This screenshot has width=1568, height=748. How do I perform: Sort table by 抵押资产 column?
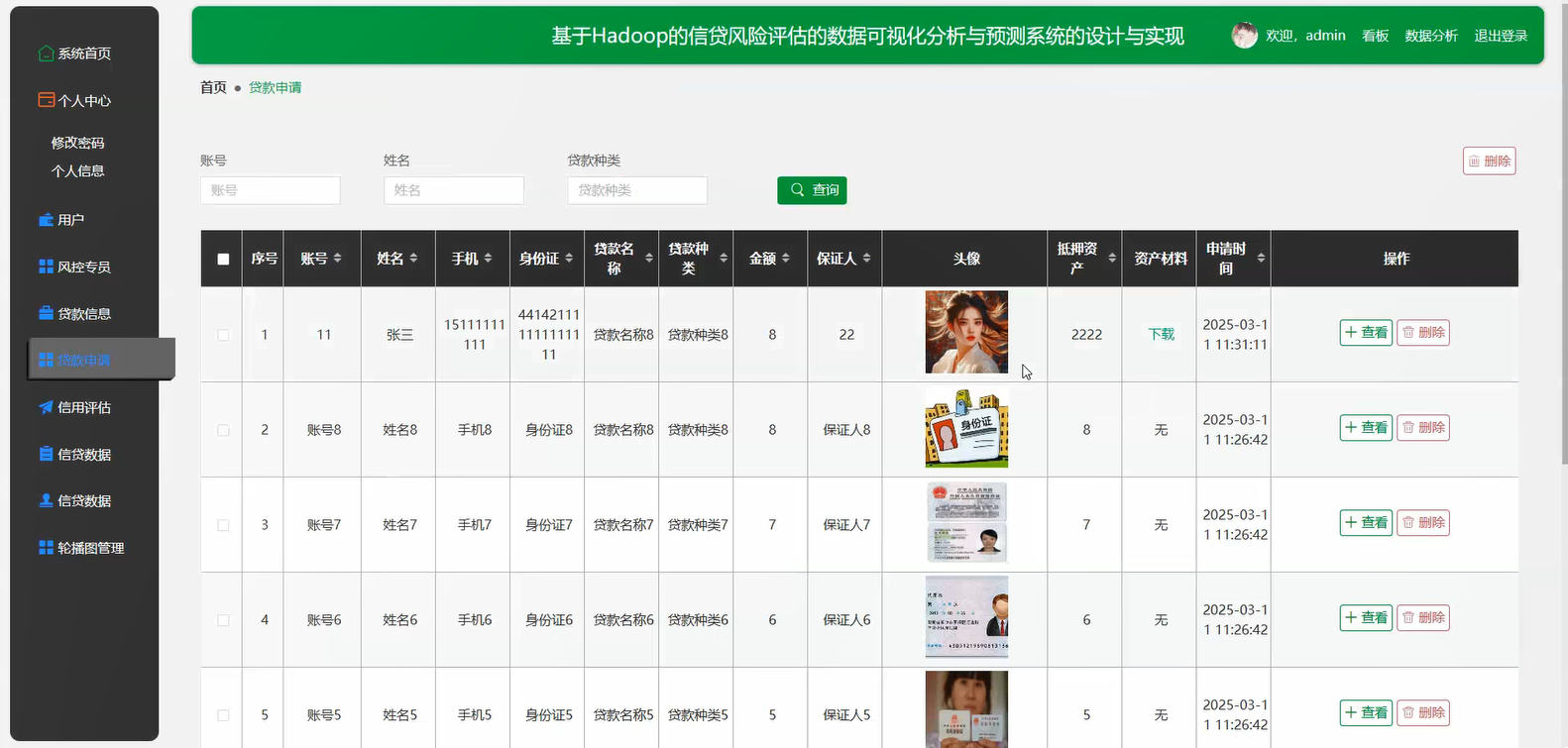(x=1112, y=258)
